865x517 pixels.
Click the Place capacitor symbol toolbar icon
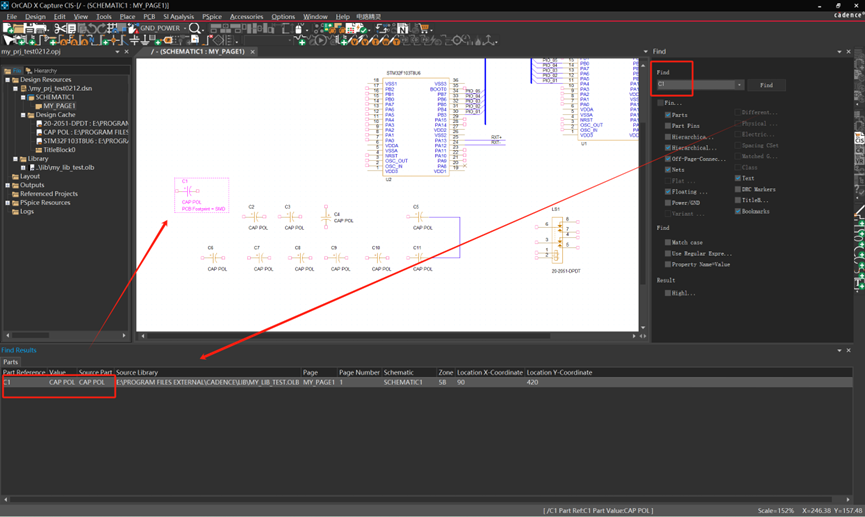134,40
